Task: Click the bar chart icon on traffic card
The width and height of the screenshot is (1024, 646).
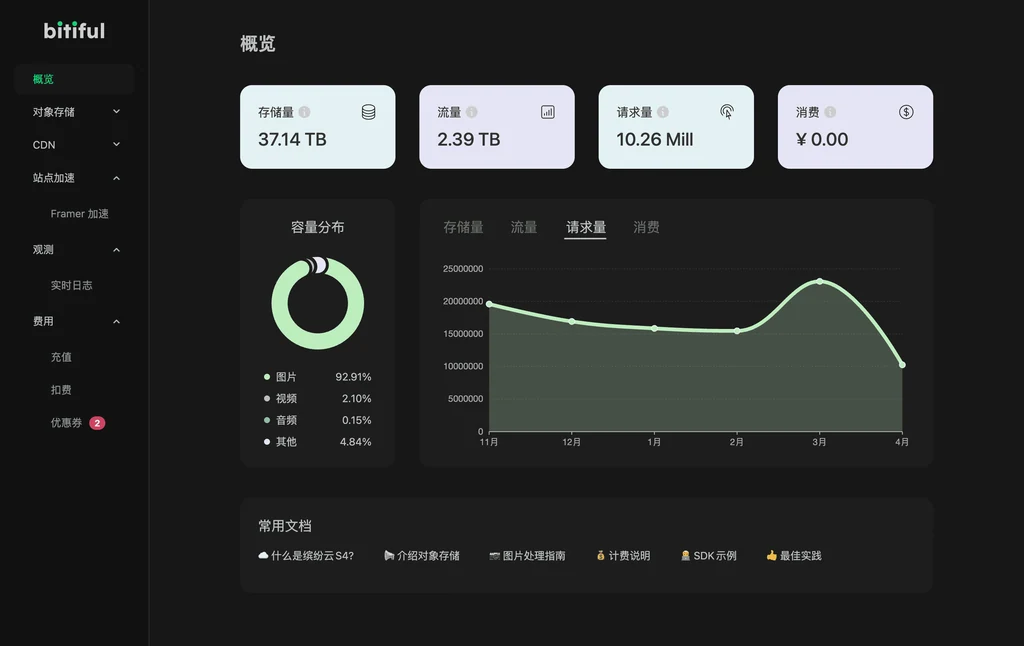Action: (547, 112)
